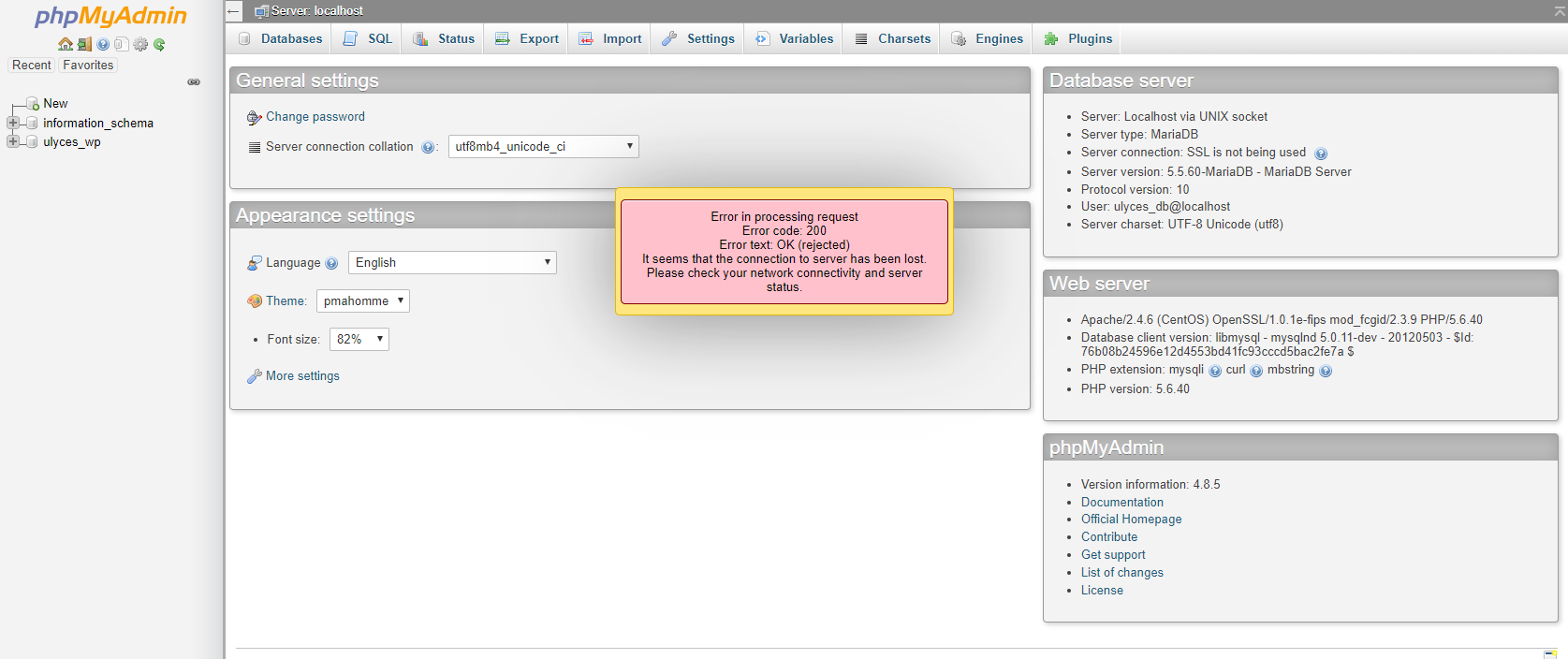The image size is (1568, 659).
Task: Open the Server connection collation dropdown
Action: click(x=544, y=147)
